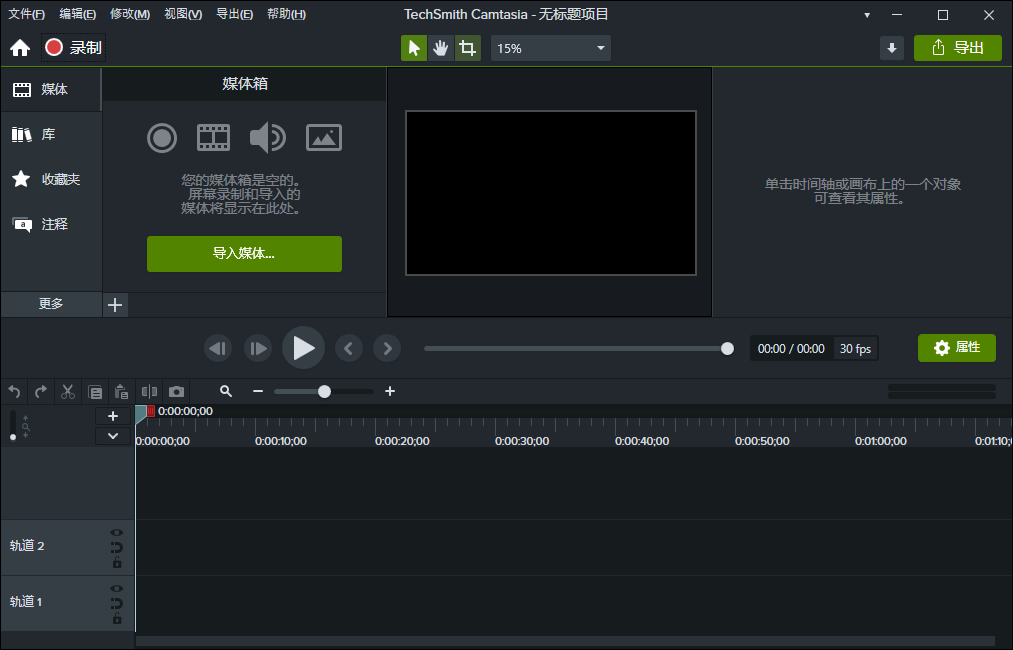Screen dimensions: 1013x650
Task: Go to the Home screen icon
Action: (20, 48)
